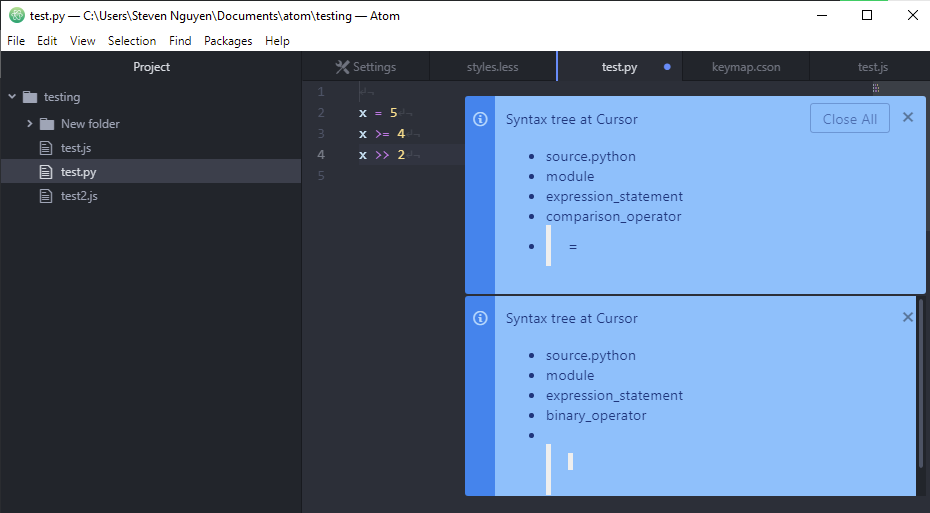Click 'Syntax tree at Cursor' title of second notification
Image resolution: width=930 pixels, height=513 pixels.
click(571, 318)
